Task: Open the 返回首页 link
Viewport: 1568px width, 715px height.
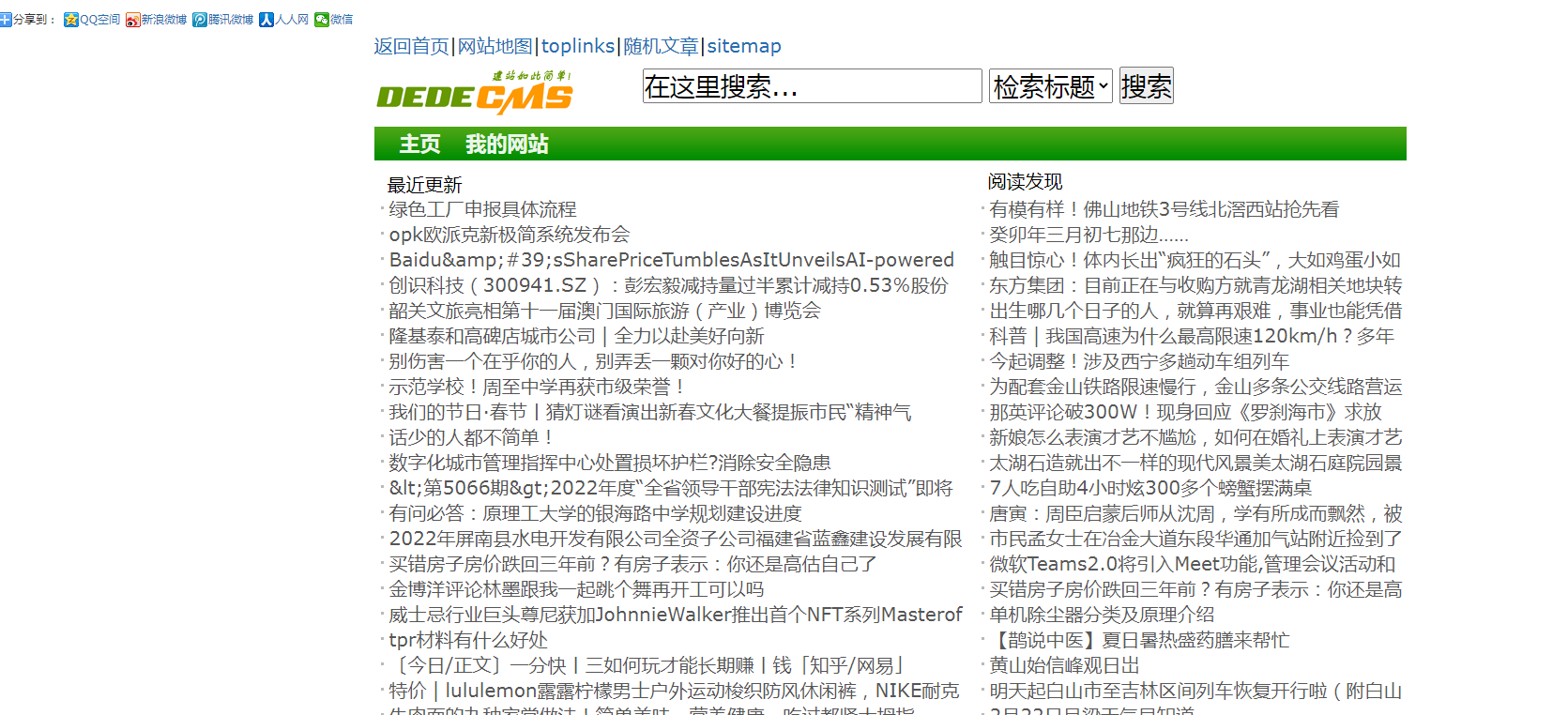Action: pos(411,46)
